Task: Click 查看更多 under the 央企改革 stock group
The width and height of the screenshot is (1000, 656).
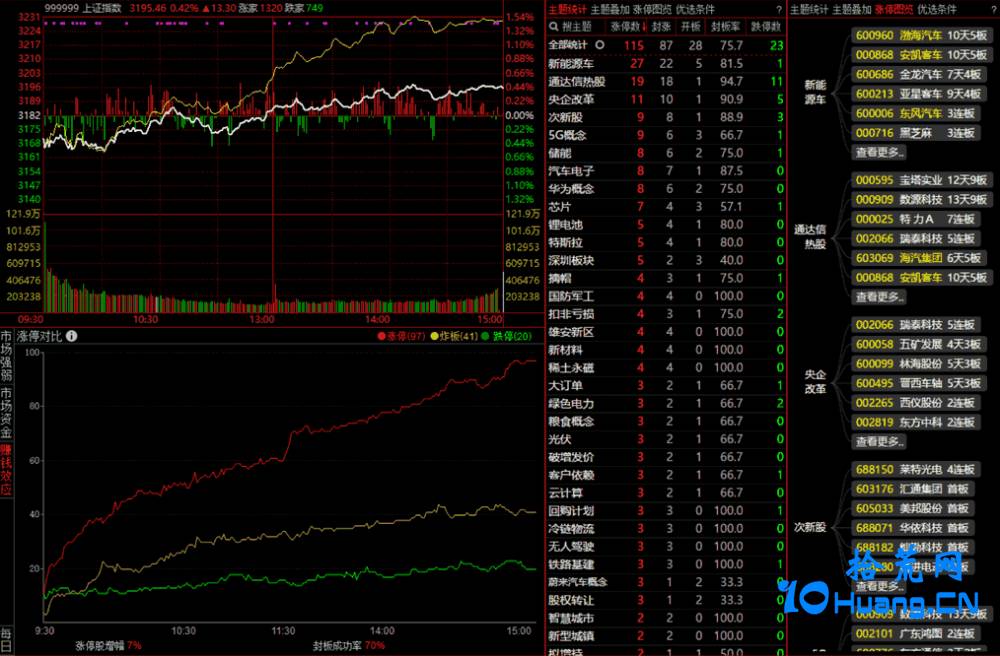Action: (879, 442)
